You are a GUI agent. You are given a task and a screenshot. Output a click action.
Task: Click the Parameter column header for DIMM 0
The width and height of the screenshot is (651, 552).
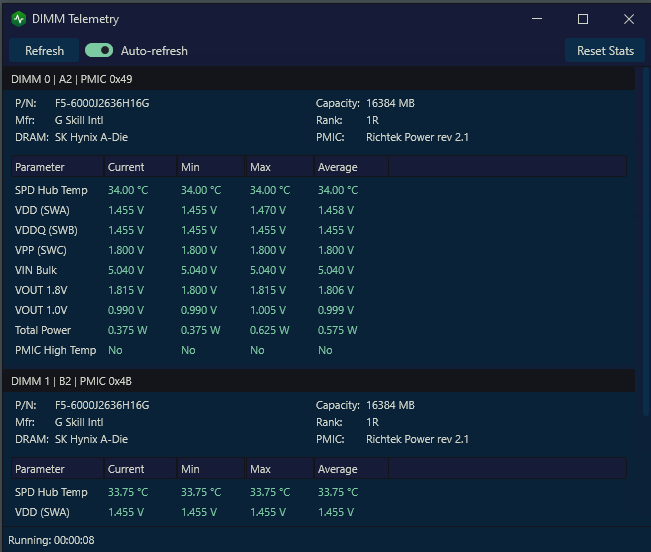[57, 167]
